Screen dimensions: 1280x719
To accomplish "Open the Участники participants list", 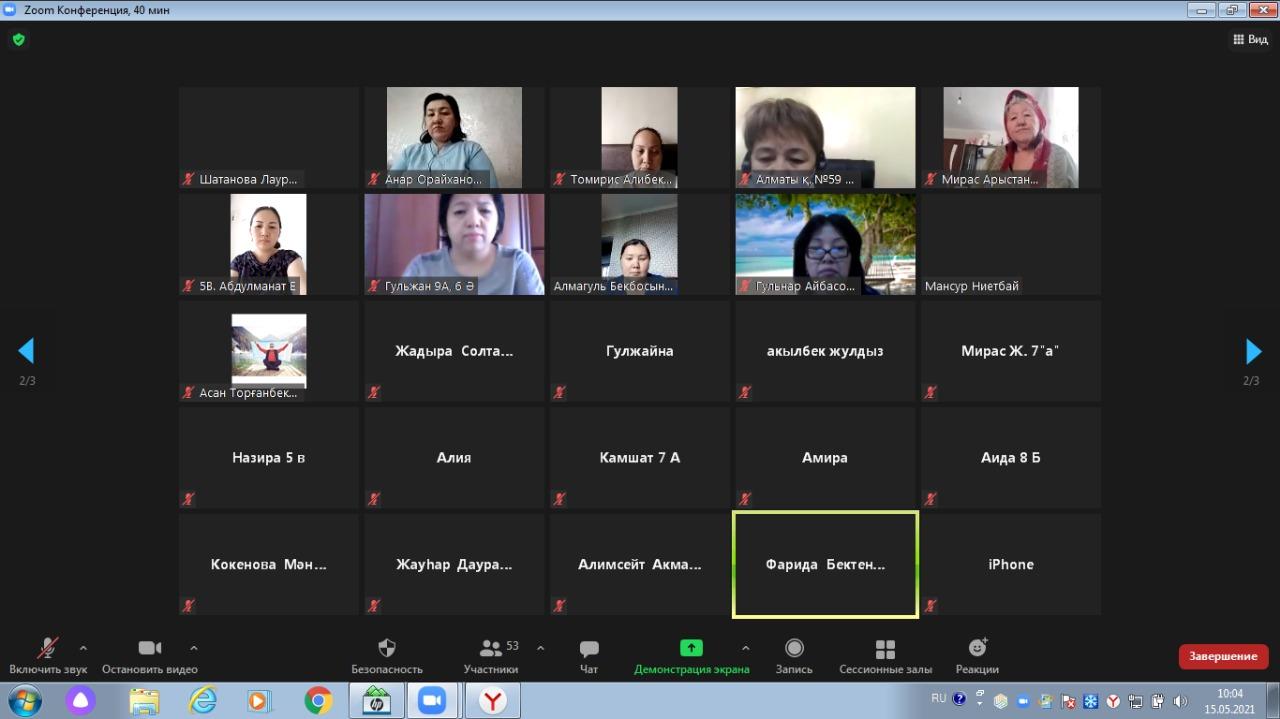I will 491,649.
